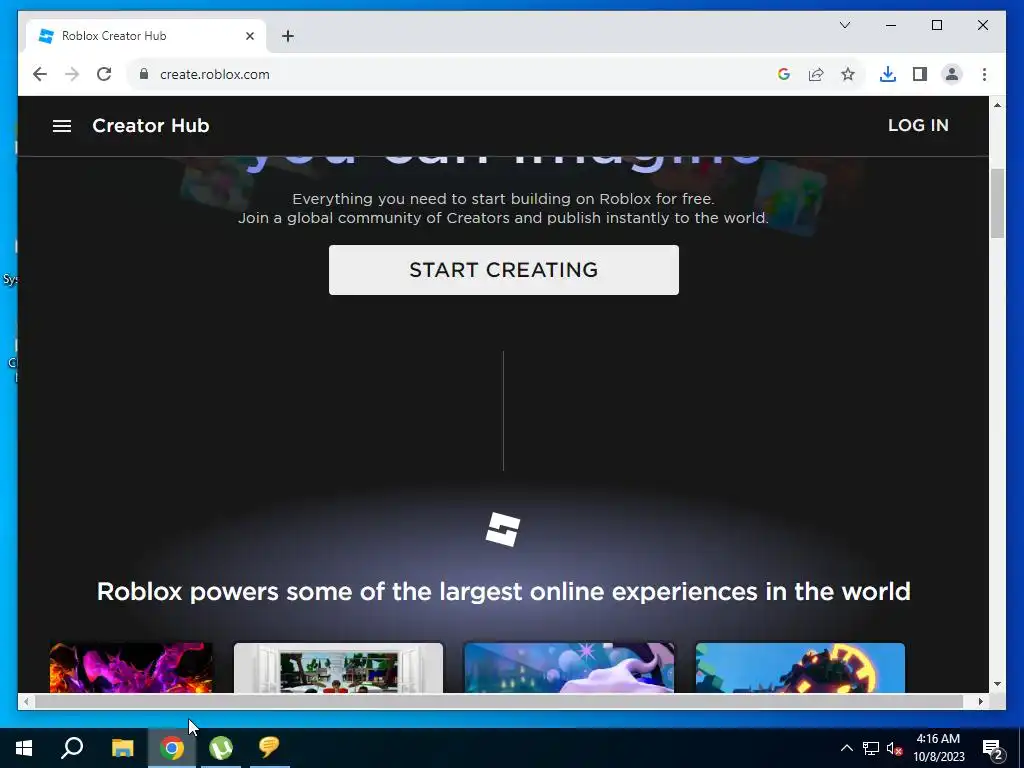Open the yellow chat app taskbar icon
This screenshot has width=1024, height=768.
[x=269, y=748]
